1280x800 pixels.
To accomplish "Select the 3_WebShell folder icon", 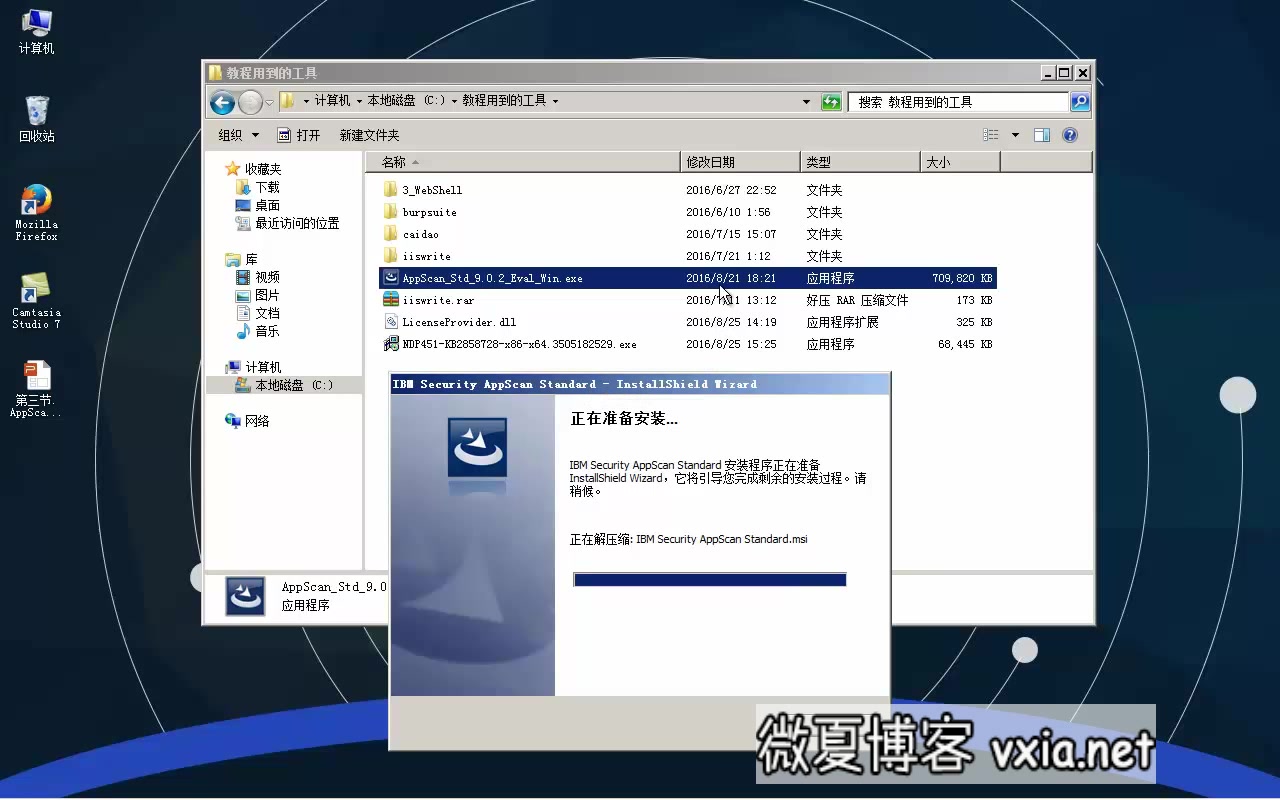I will coord(391,190).
